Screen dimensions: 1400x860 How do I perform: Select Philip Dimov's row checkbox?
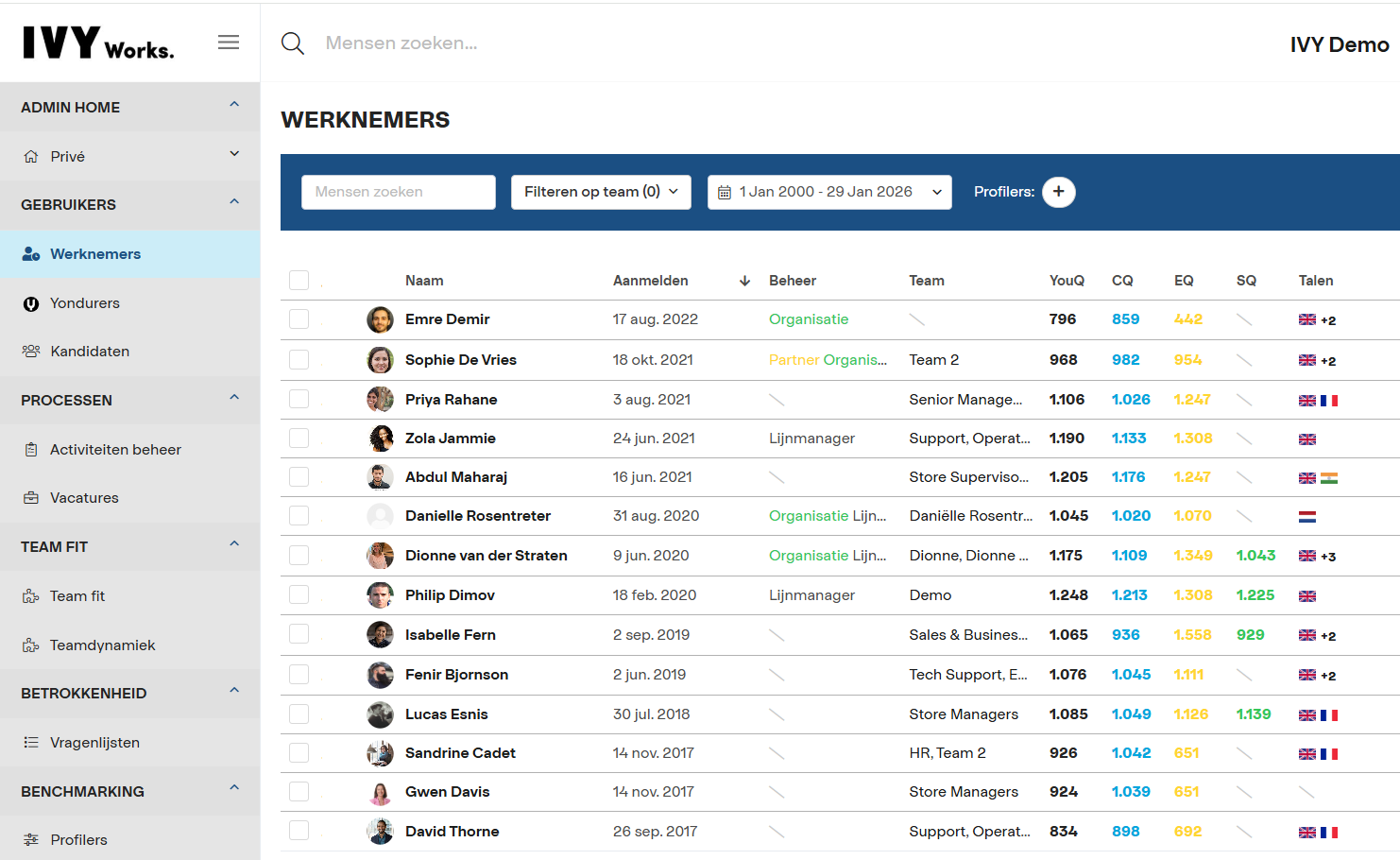[299, 595]
